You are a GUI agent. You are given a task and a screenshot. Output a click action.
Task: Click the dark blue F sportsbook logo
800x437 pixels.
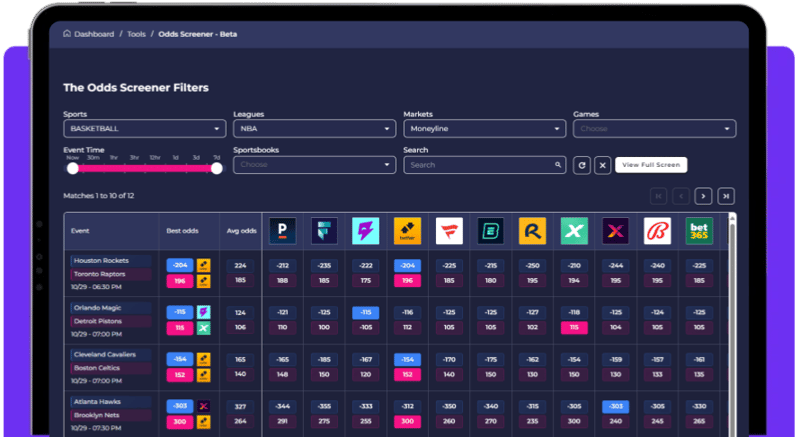point(324,231)
